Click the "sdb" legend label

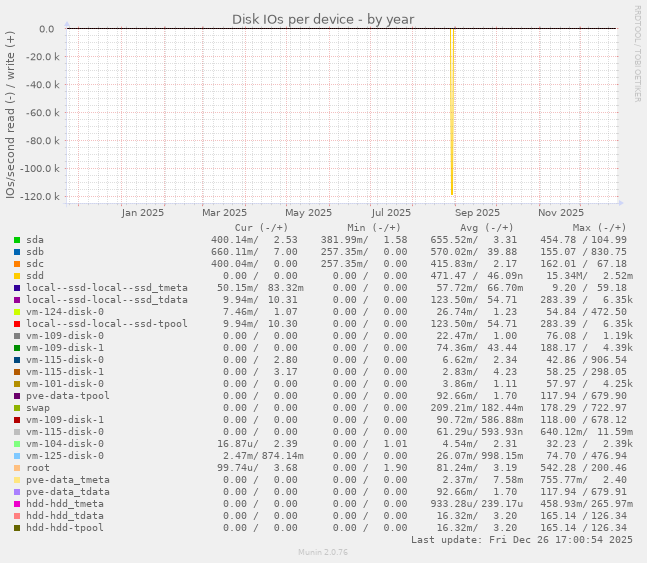point(35,252)
